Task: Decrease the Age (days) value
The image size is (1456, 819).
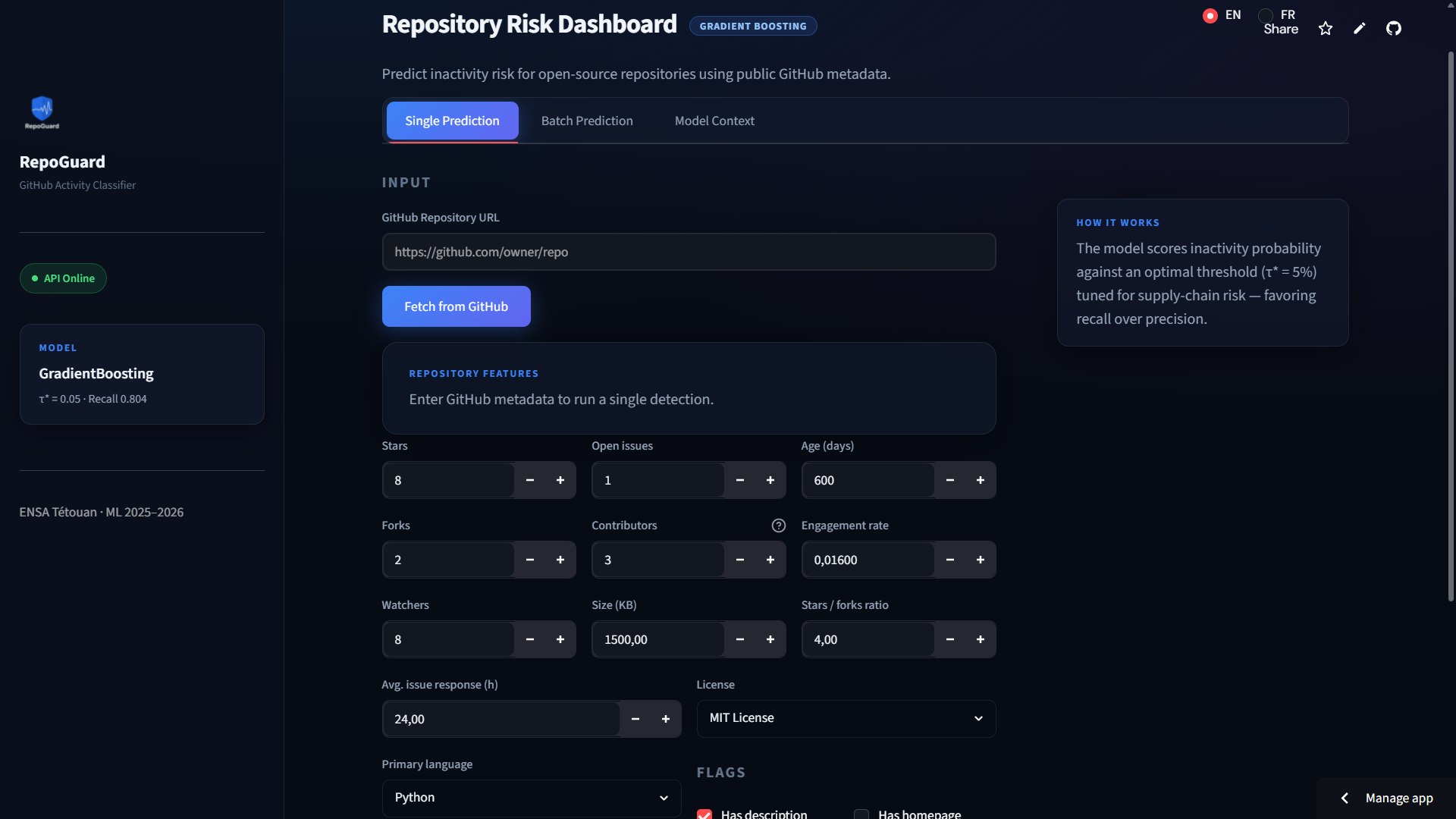Action: 950,480
